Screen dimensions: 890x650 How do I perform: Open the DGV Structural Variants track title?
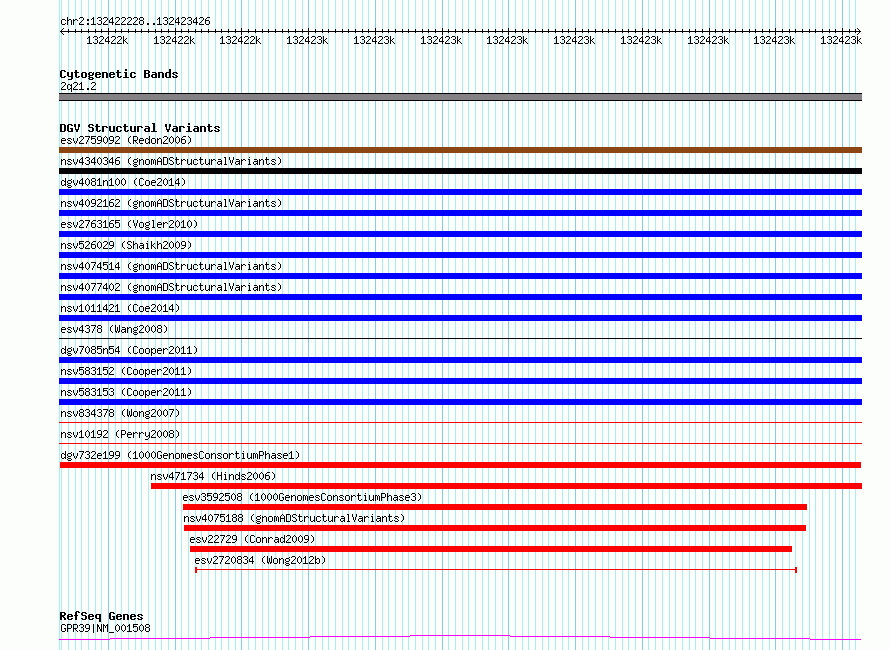[140, 128]
